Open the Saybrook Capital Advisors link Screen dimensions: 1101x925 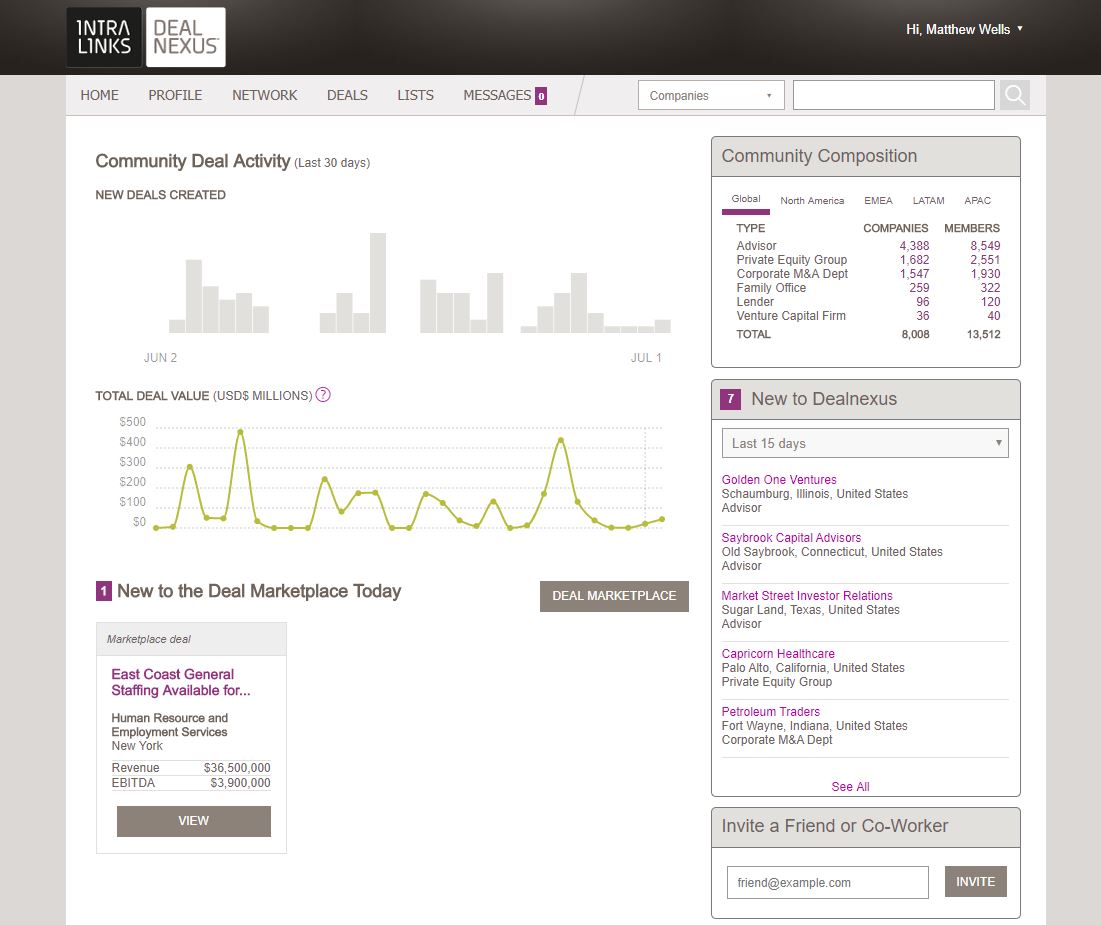[x=791, y=537]
